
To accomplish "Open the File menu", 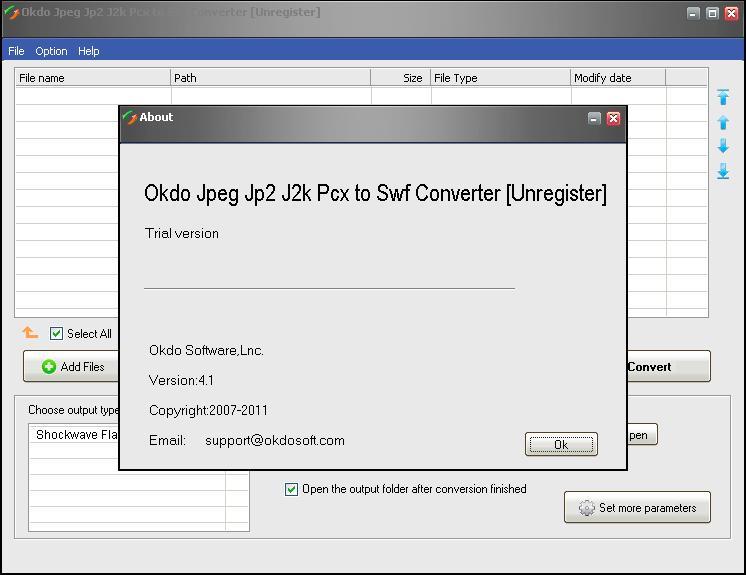I will click(16, 51).
